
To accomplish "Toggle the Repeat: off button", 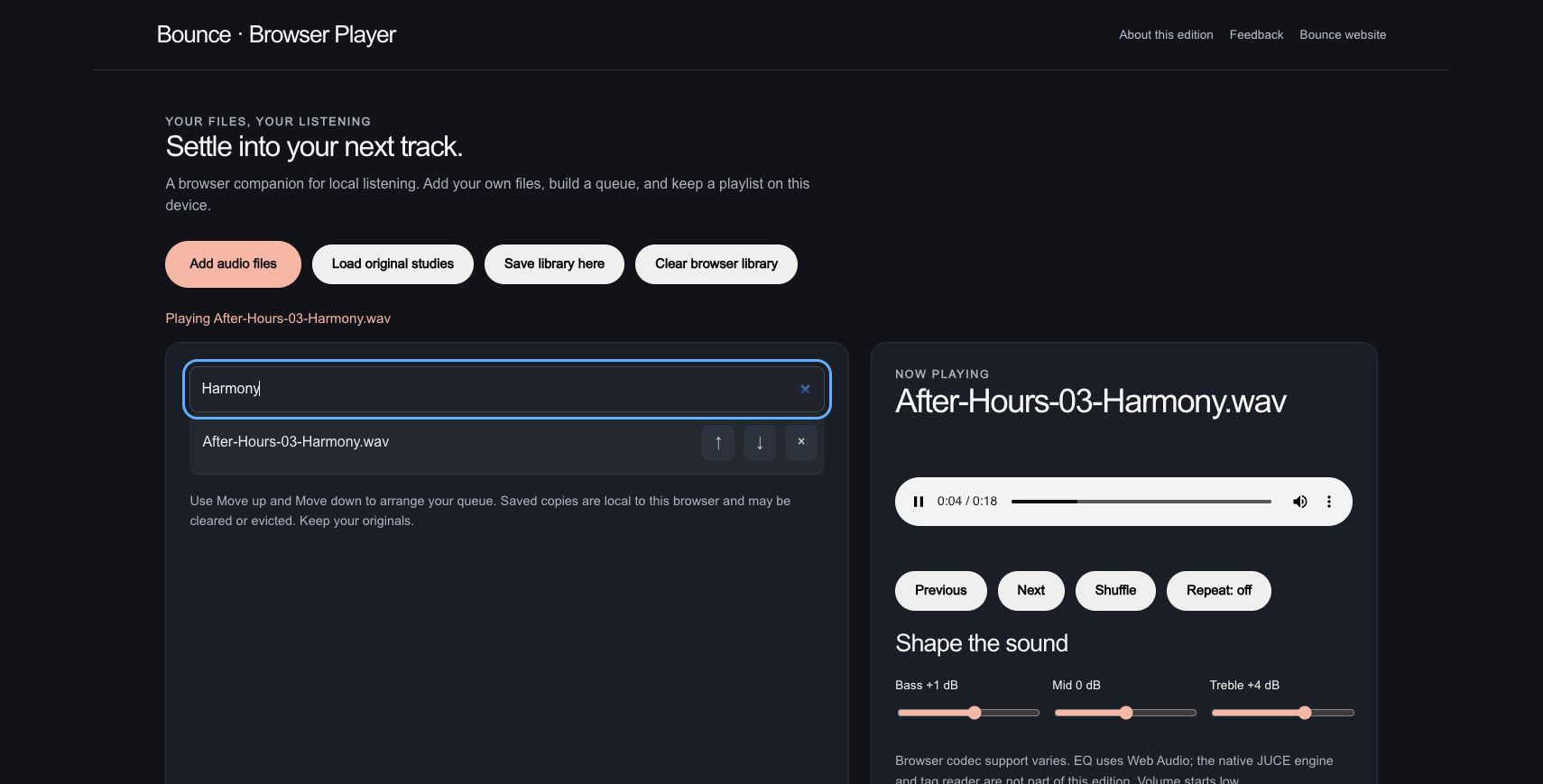I will (1219, 591).
